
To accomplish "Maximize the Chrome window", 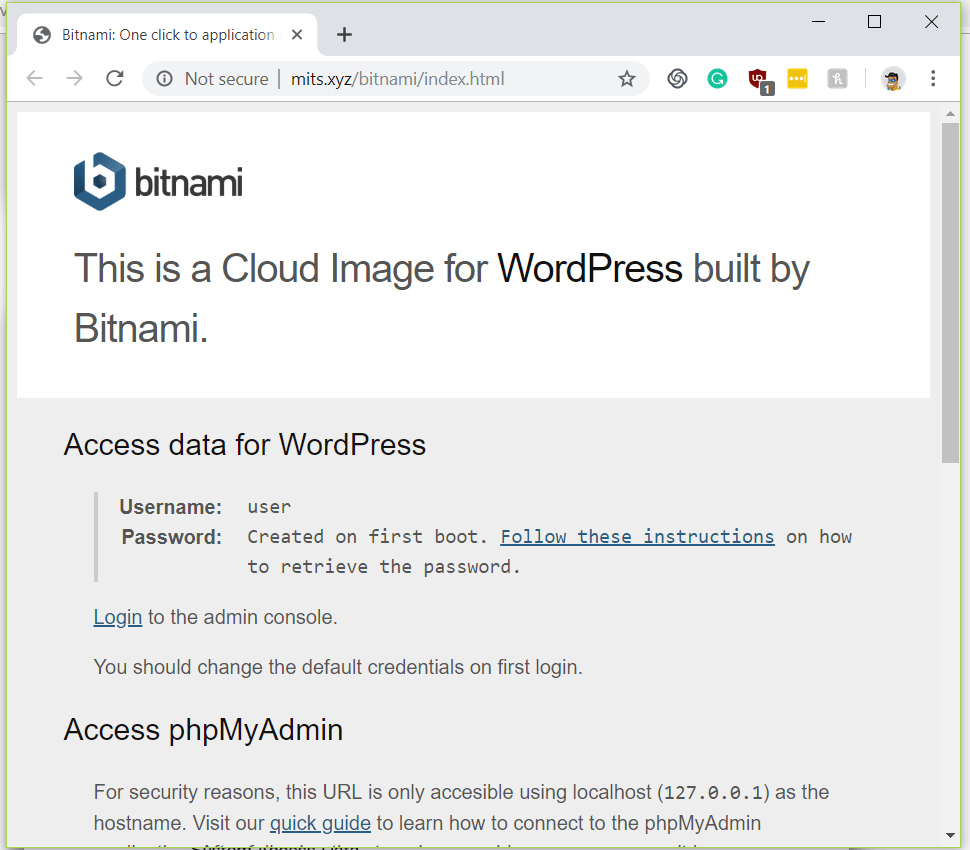I will coord(874,22).
